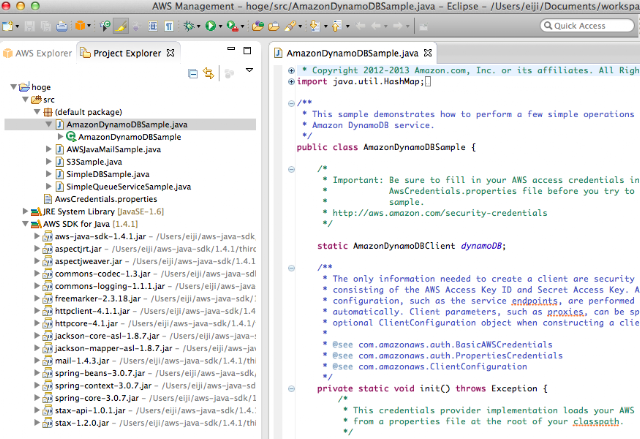Open the Search dropdown arrow
The width and height of the screenshot is (640, 439).
pyautogui.click(x=300, y=27)
